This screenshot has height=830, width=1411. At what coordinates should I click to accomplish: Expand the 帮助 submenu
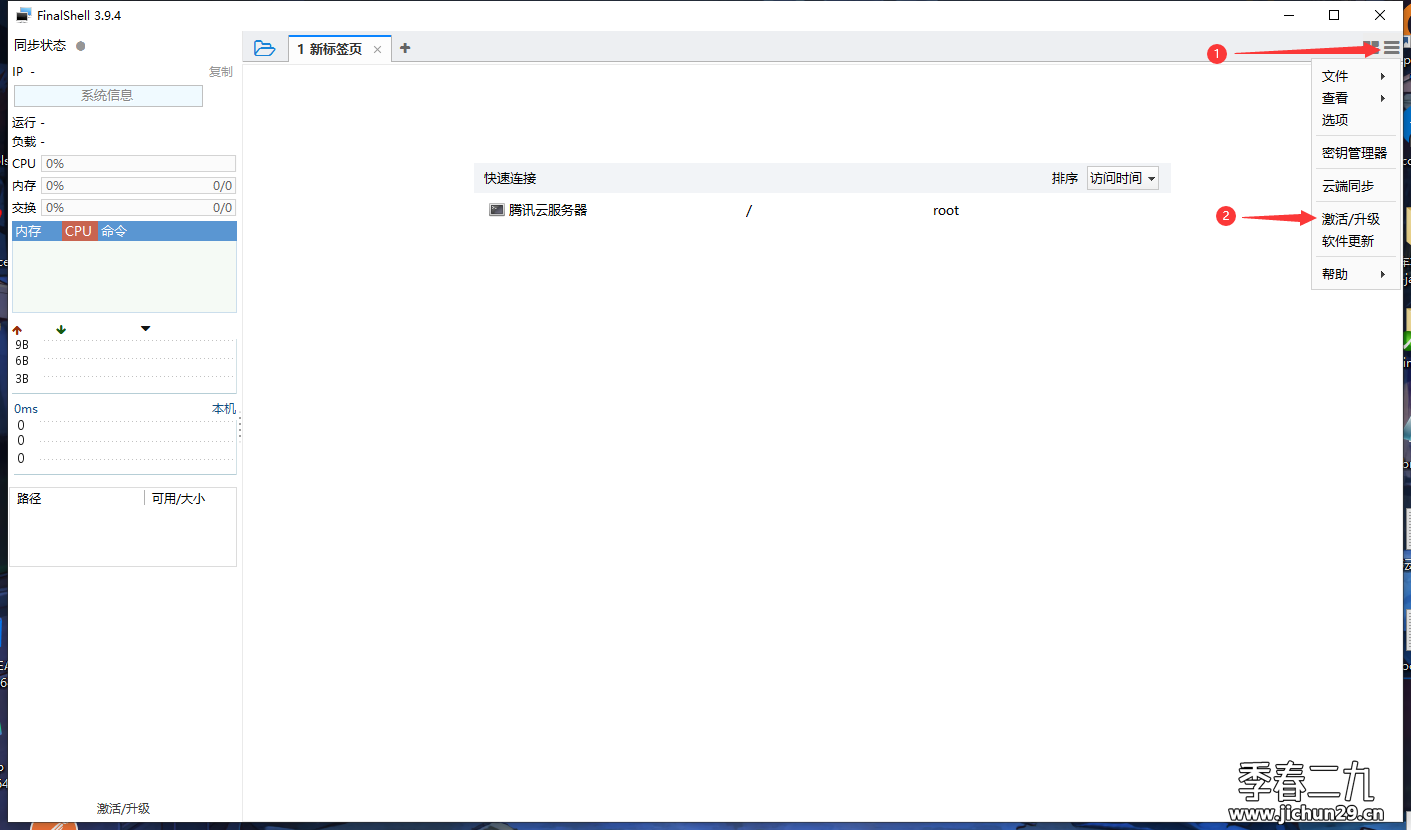pyautogui.click(x=1354, y=274)
